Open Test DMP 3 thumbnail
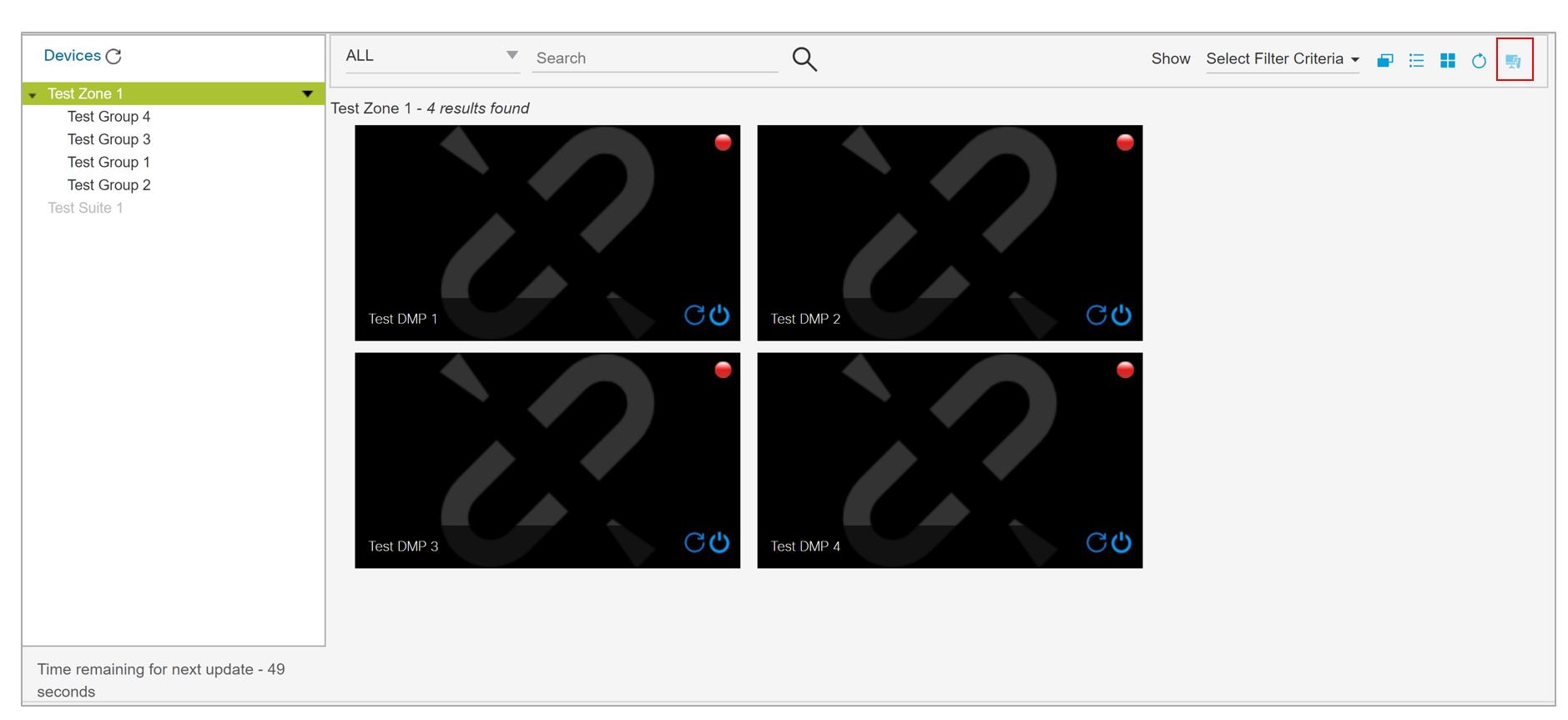Screen dimensions: 1568x720 tap(547, 461)
